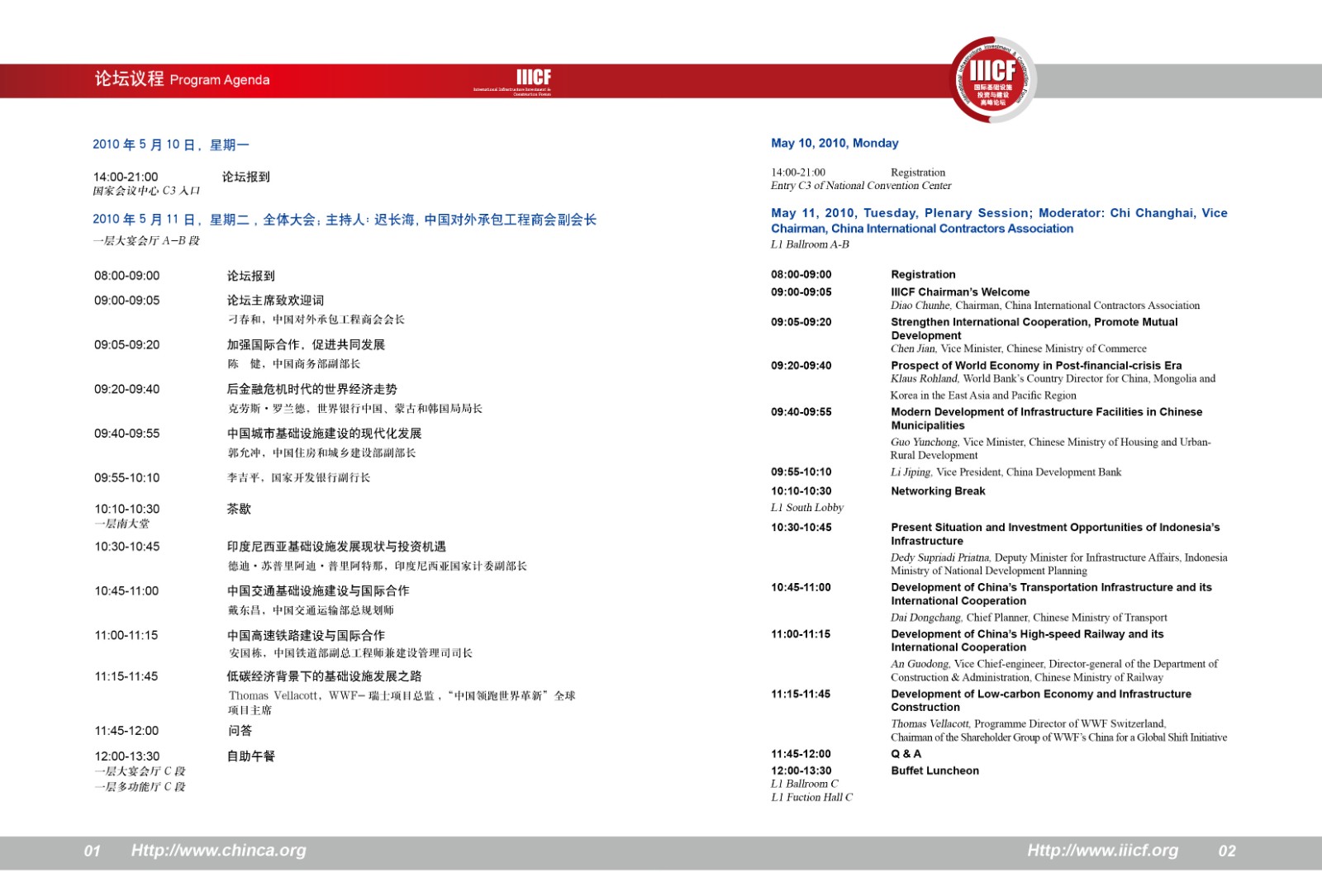Viewport: 1322px width, 896px height.
Task: Select the 'May 10, 2010, Monday' heading
Action: [x=835, y=143]
